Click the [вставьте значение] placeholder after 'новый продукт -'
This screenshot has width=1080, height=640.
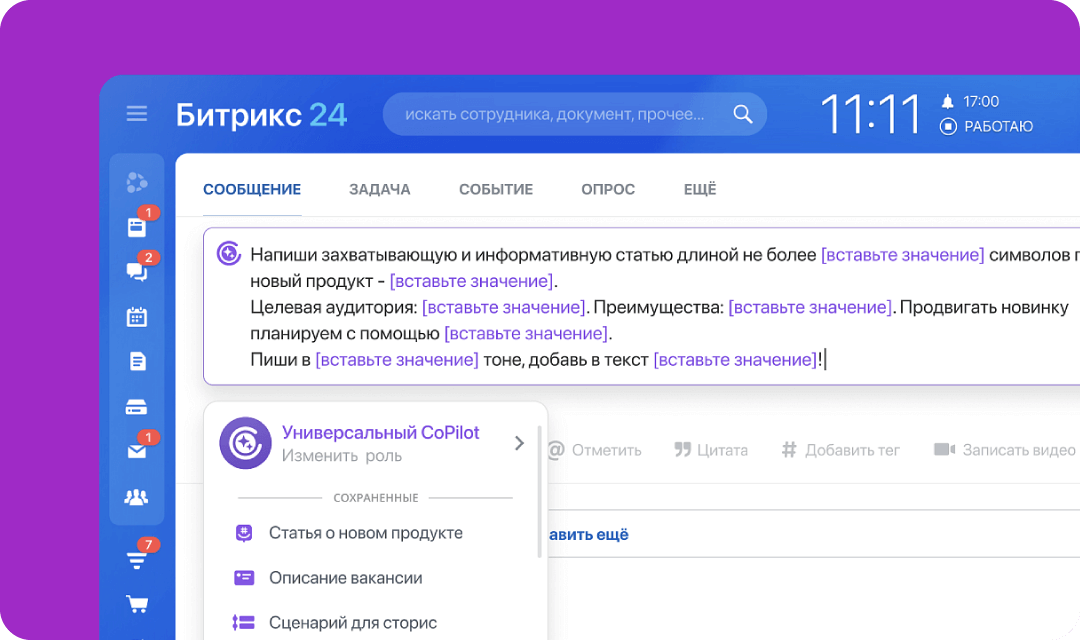point(471,281)
